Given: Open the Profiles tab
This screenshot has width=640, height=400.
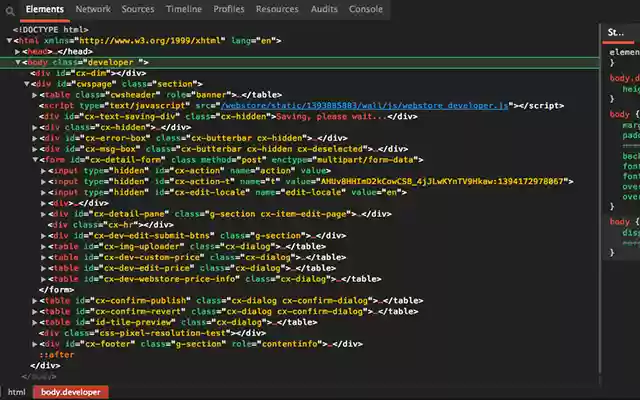Looking at the screenshot, I should pyautogui.click(x=229, y=9).
